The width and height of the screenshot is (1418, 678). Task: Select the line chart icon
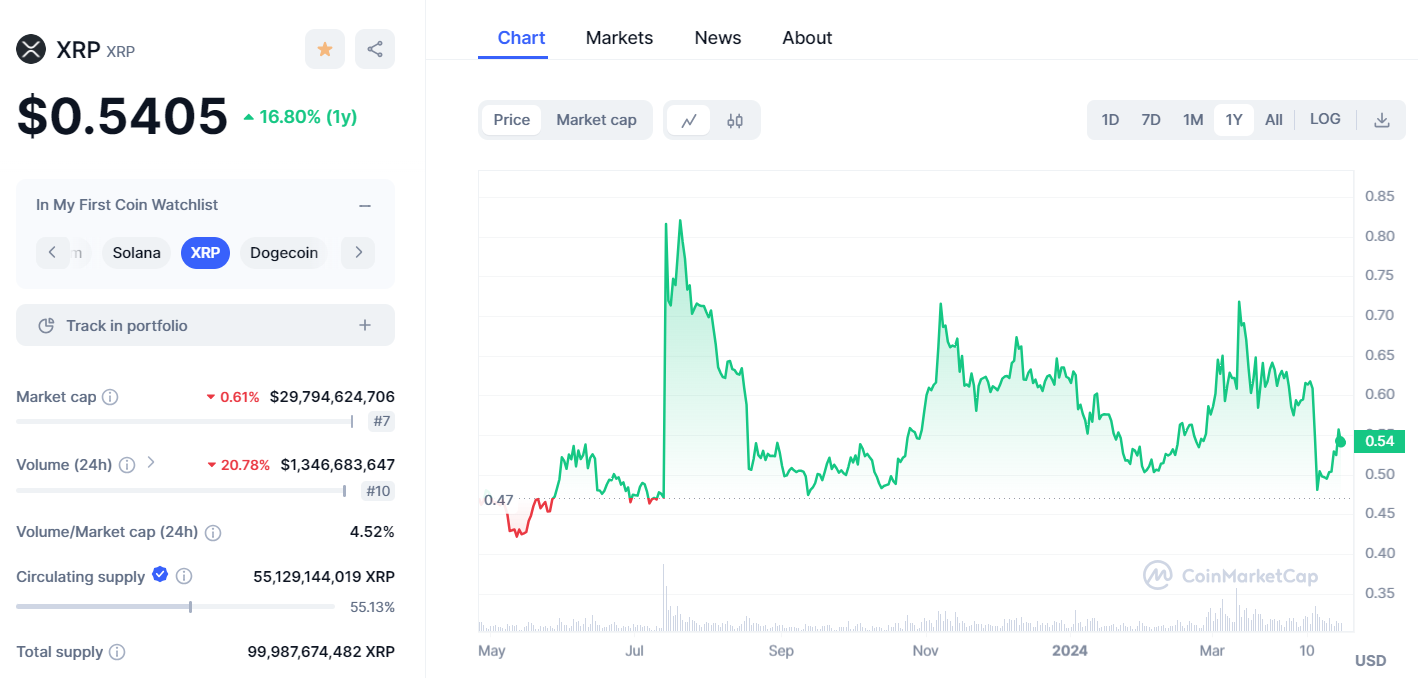[689, 121]
